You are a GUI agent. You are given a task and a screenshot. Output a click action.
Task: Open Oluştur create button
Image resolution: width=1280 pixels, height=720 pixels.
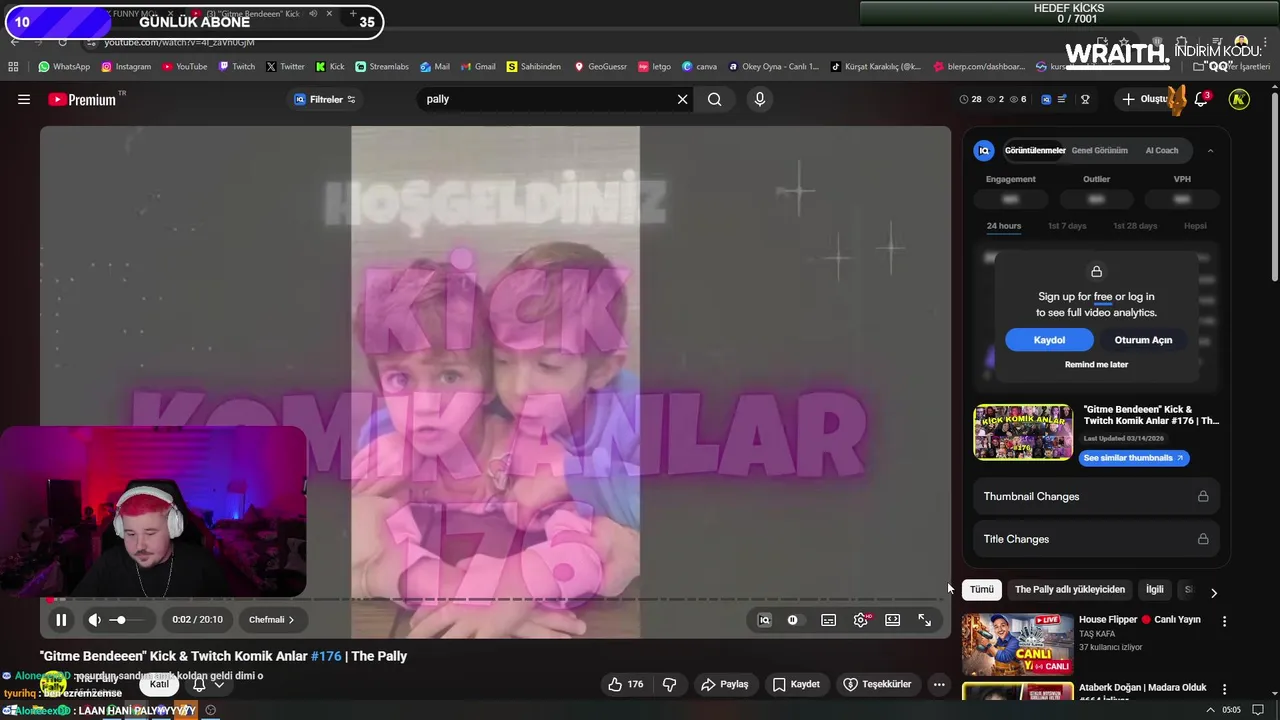(1146, 99)
